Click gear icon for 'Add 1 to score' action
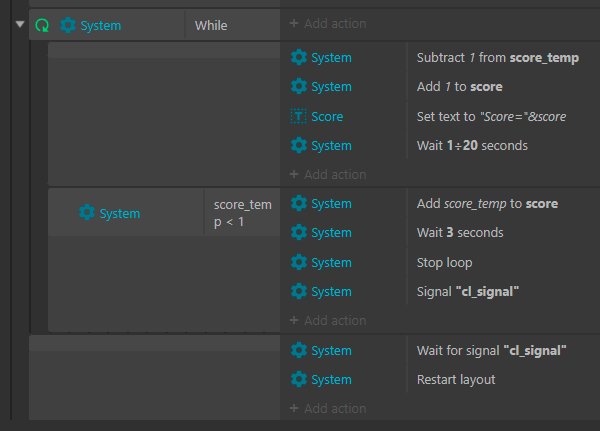Image resolution: width=600 pixels, height=431 pixels. pos(298,87)
